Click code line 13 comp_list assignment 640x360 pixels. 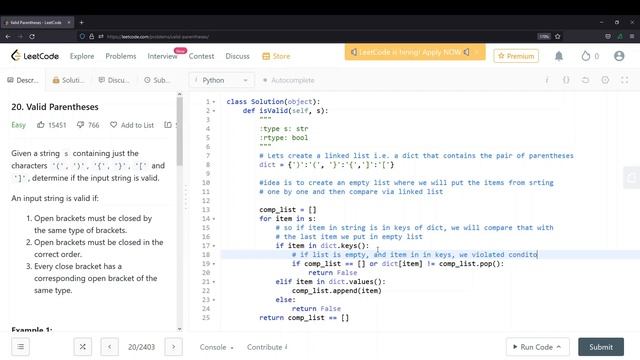(x=288, y=210)
